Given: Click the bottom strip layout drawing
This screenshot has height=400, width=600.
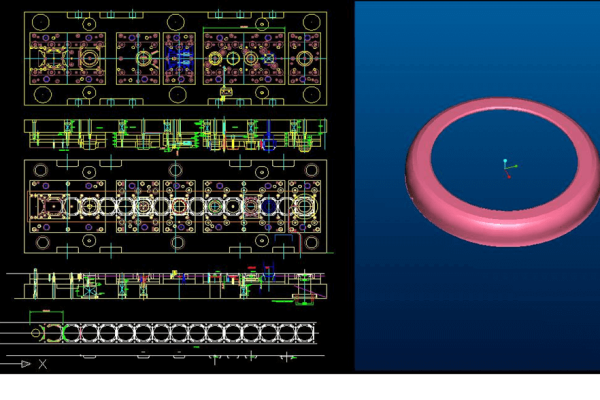Looking at the screenshot, I should (176, 332).
